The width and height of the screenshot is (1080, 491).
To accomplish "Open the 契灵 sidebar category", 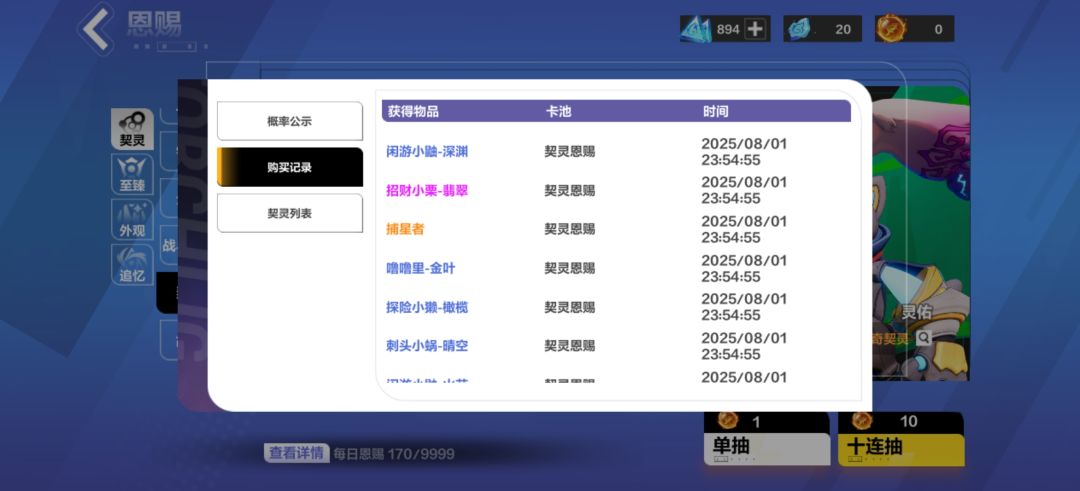I will coord(132,129).
